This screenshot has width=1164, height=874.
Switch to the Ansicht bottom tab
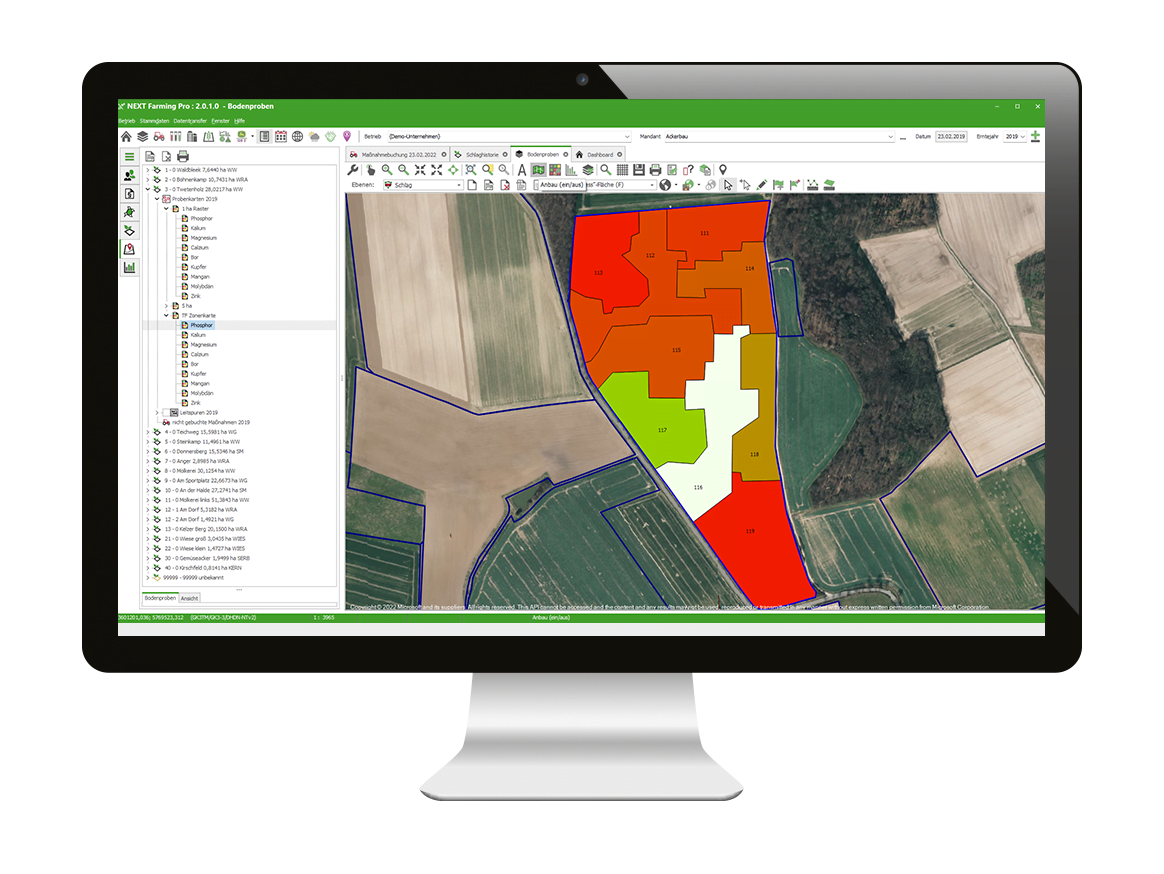[189, 598]
